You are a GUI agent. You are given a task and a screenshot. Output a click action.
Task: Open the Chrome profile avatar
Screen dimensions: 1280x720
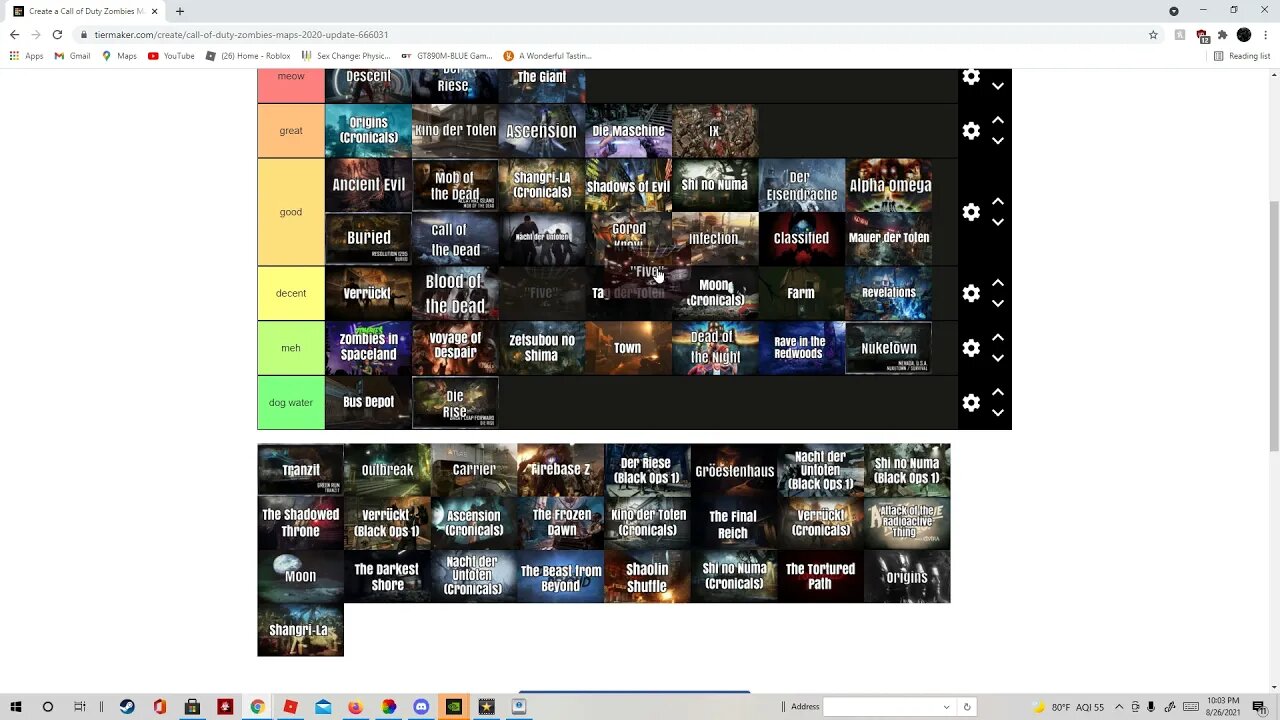(1244, 34)
